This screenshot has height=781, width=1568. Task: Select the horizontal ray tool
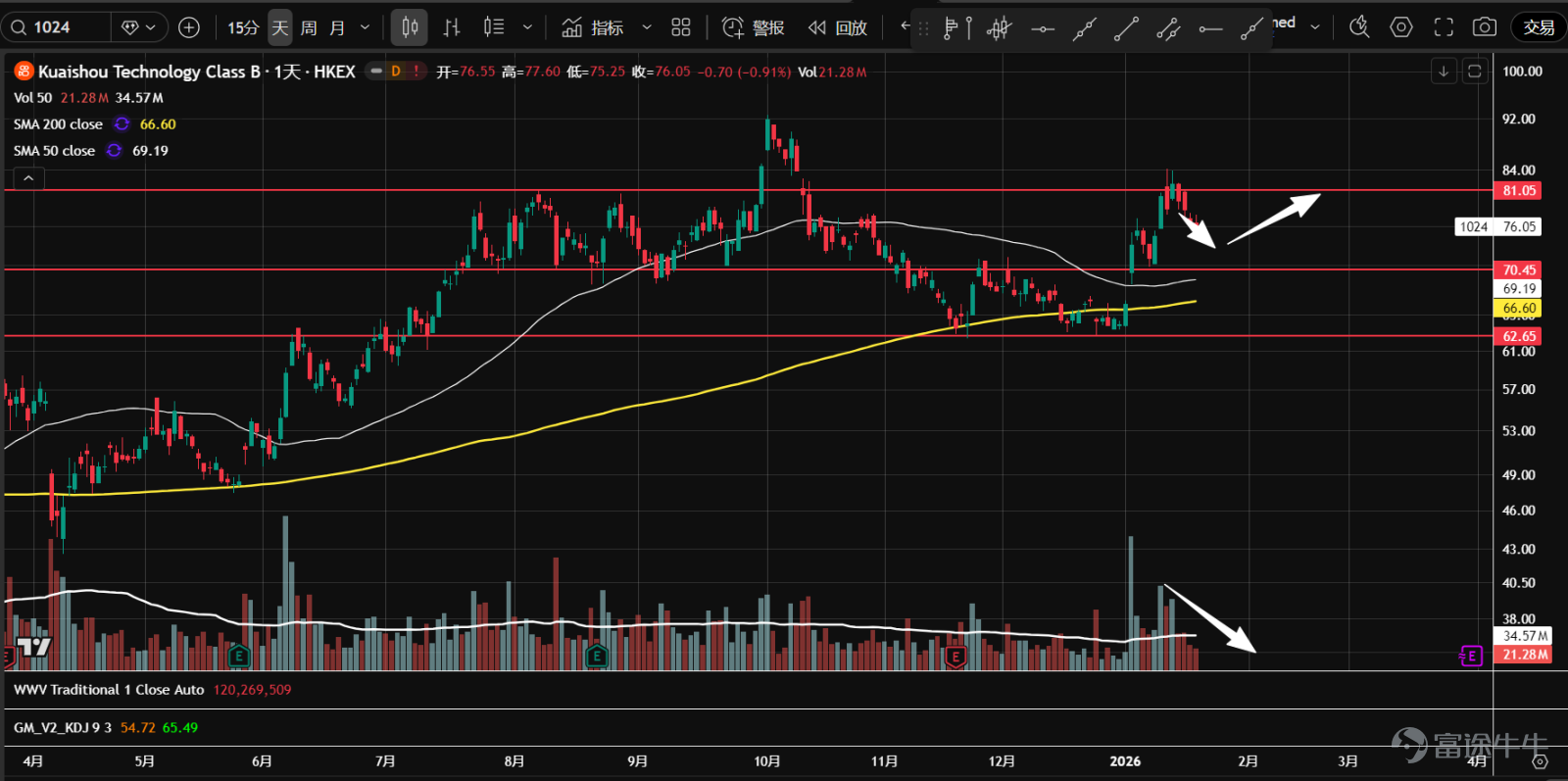1210,29
